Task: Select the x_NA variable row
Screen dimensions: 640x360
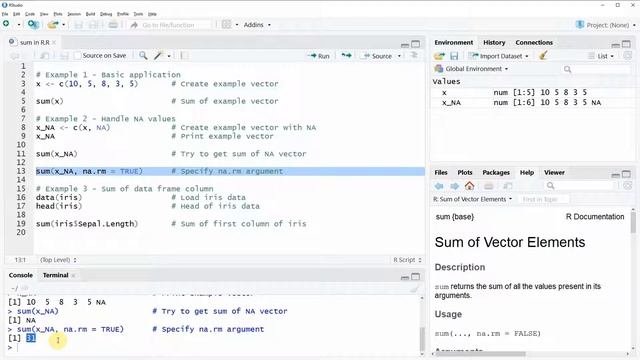Action: coord(533,102)
